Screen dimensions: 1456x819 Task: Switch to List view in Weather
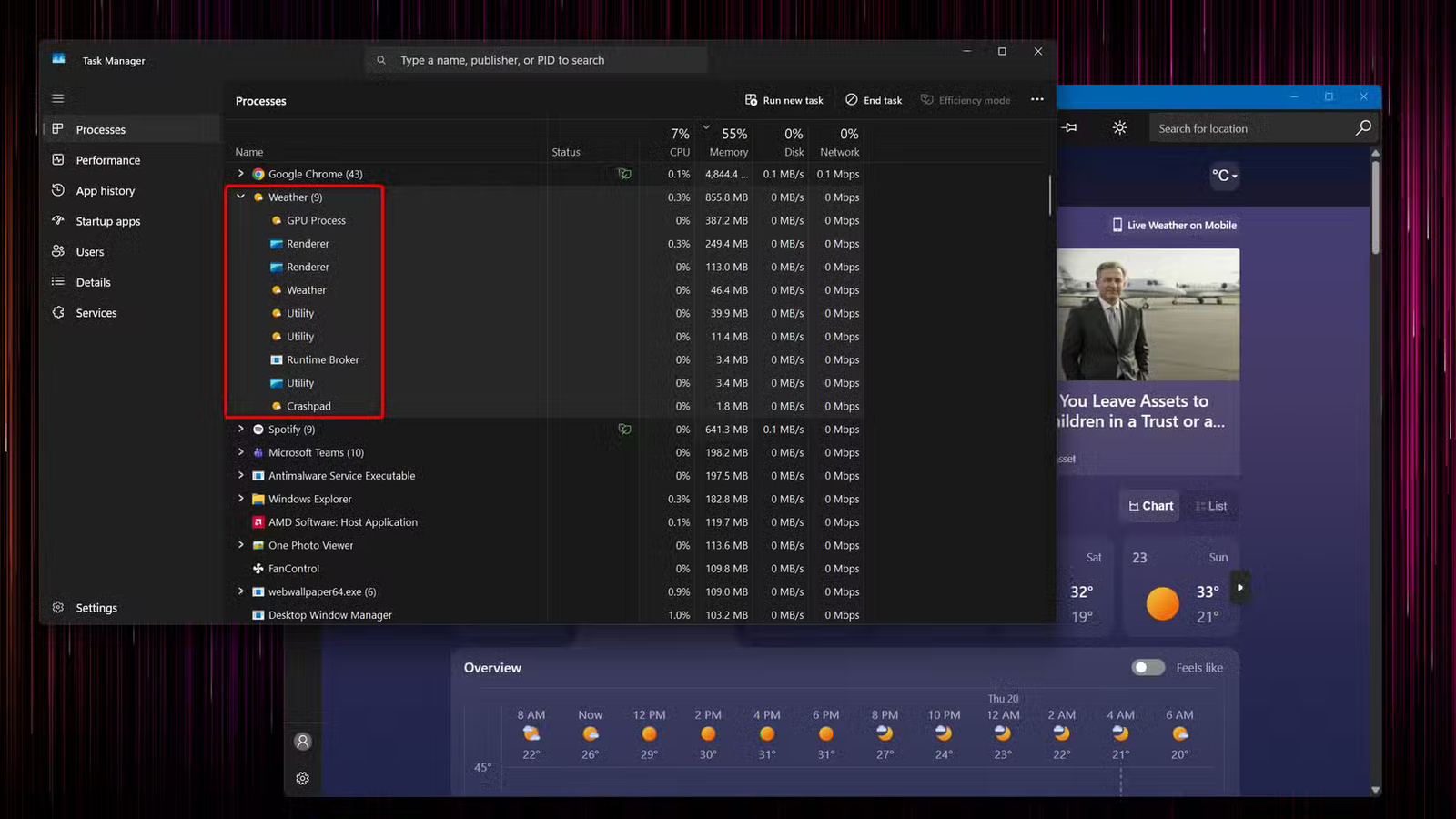click(1211, 506)
